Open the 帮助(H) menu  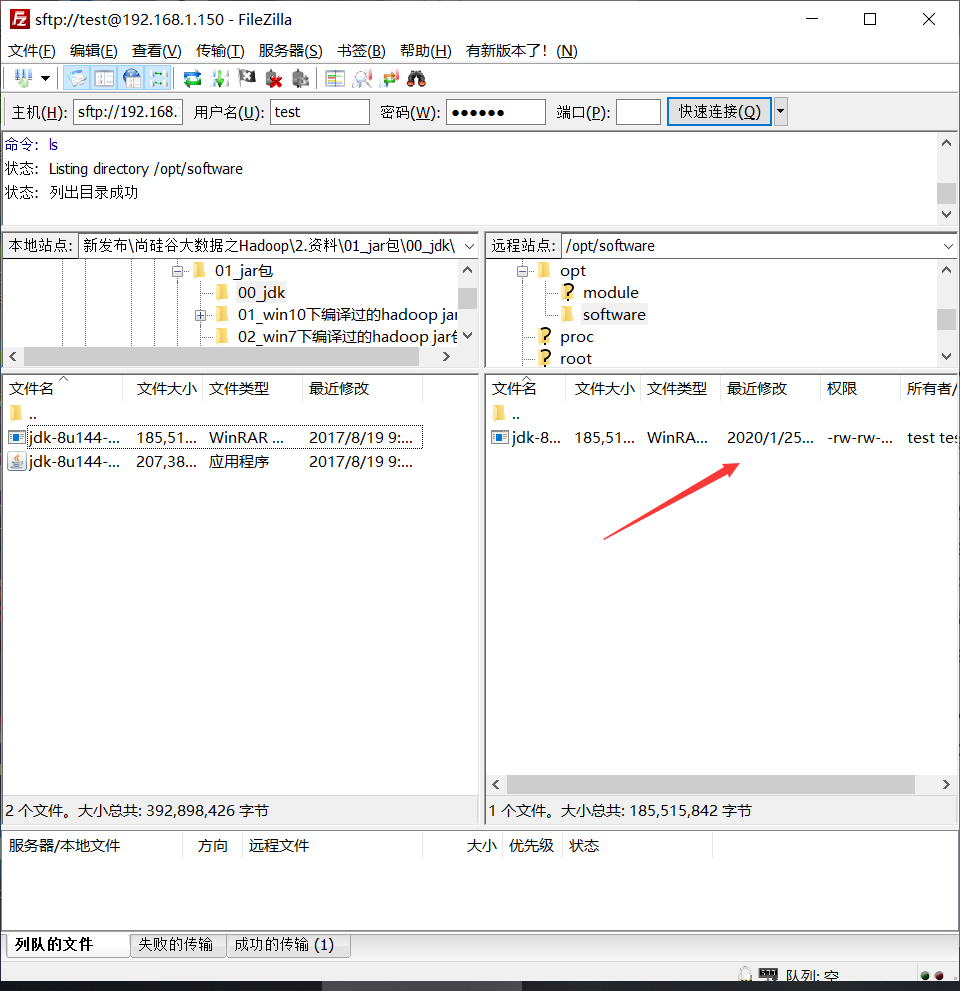[426, 51]
